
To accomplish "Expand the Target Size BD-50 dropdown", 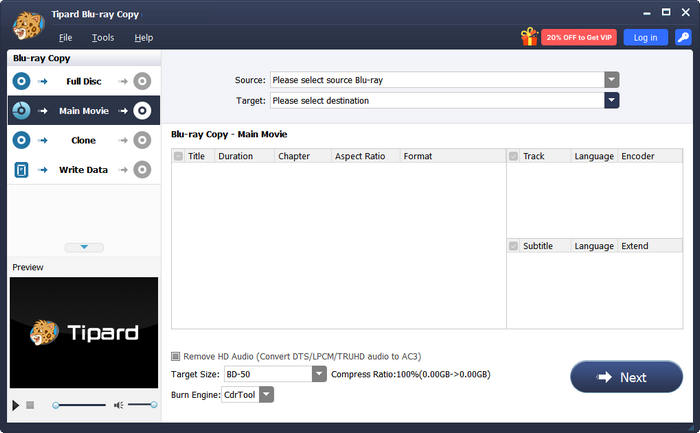I will pos(319,374).
